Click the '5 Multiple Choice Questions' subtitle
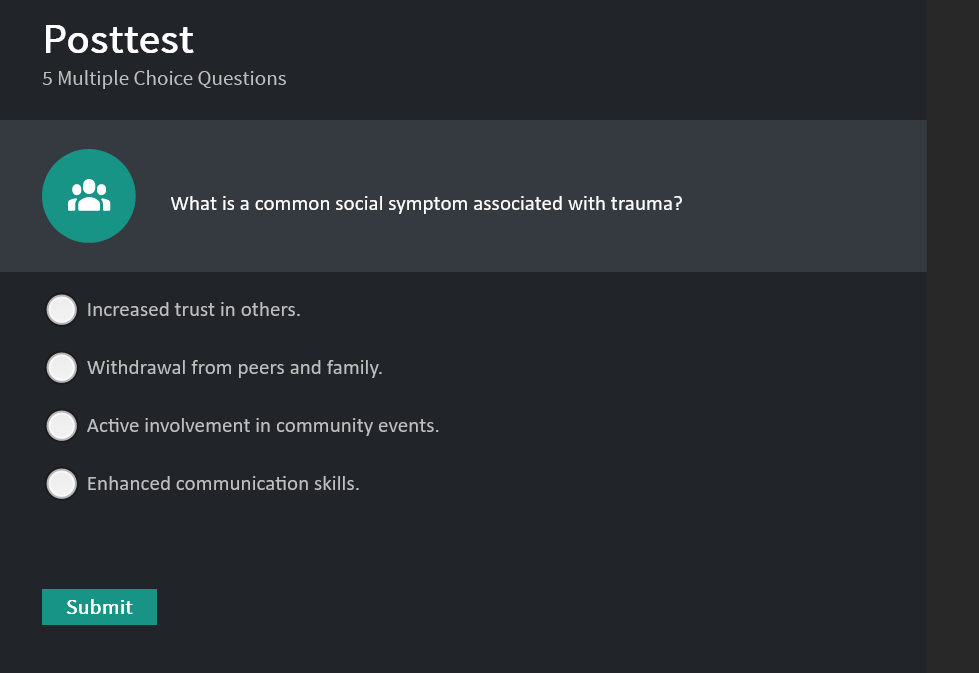 [164, 78]
